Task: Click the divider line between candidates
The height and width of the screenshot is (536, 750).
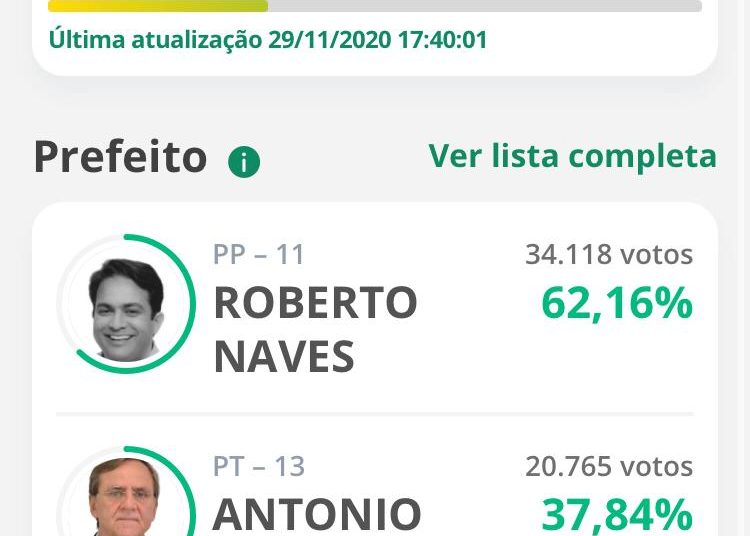Action: tap(375, 414)
